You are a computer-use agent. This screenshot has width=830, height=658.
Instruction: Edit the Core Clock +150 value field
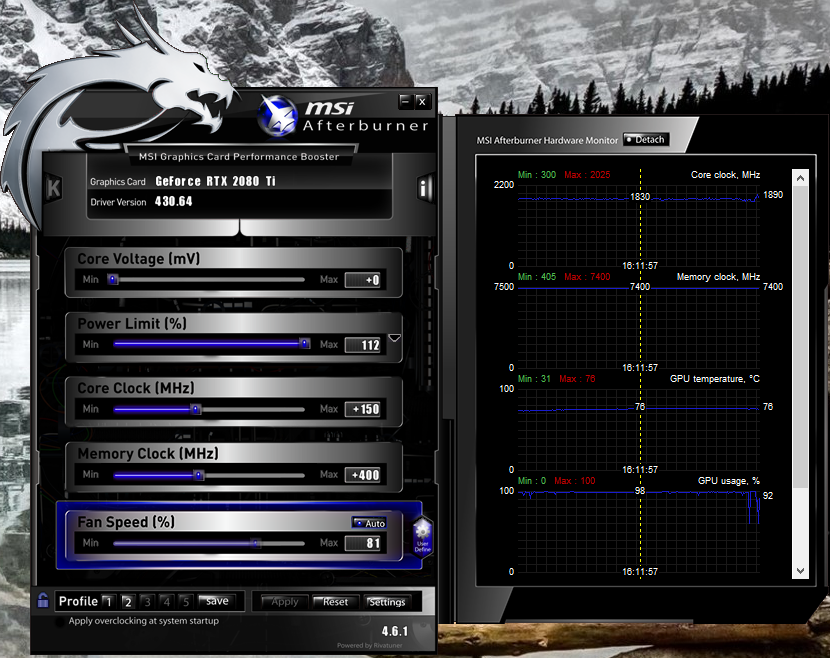(x=363, y=409)
